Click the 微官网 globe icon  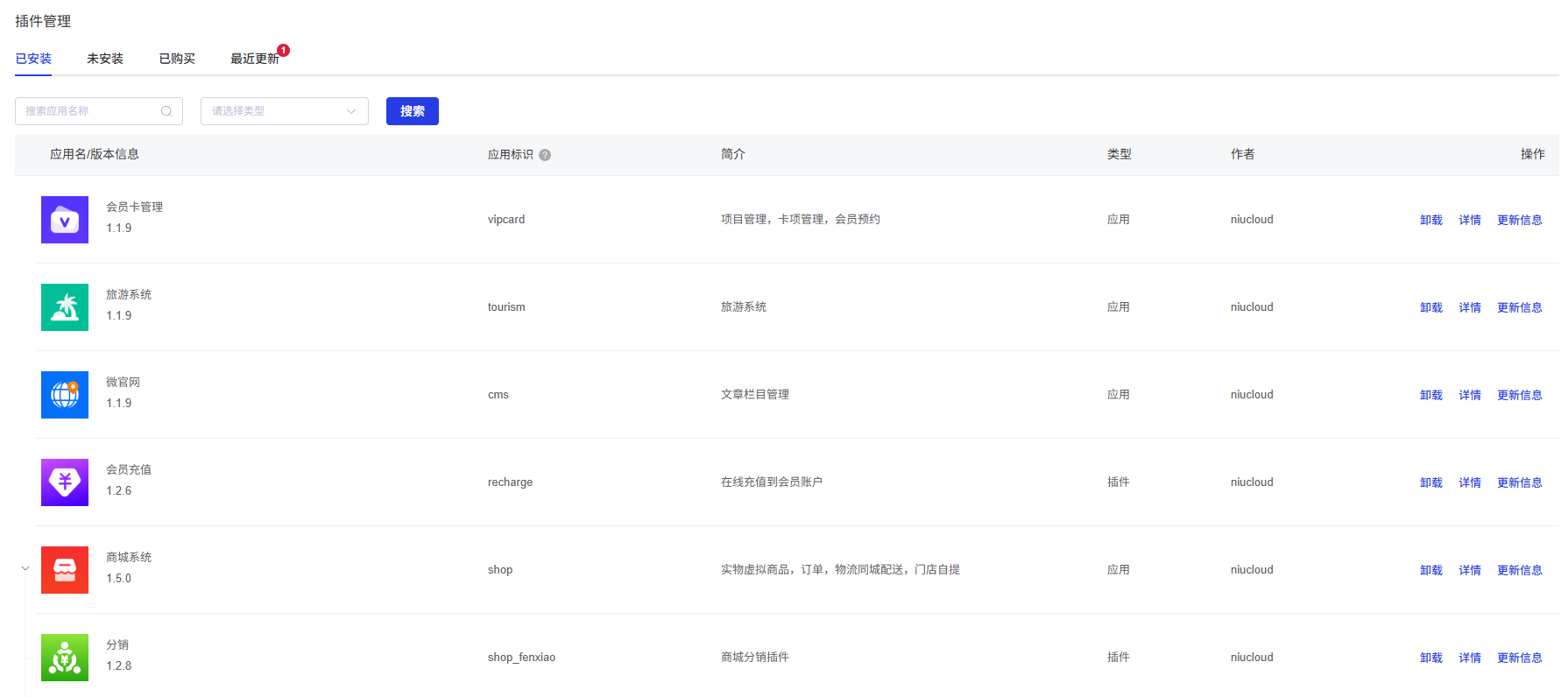tap(65, 395)
